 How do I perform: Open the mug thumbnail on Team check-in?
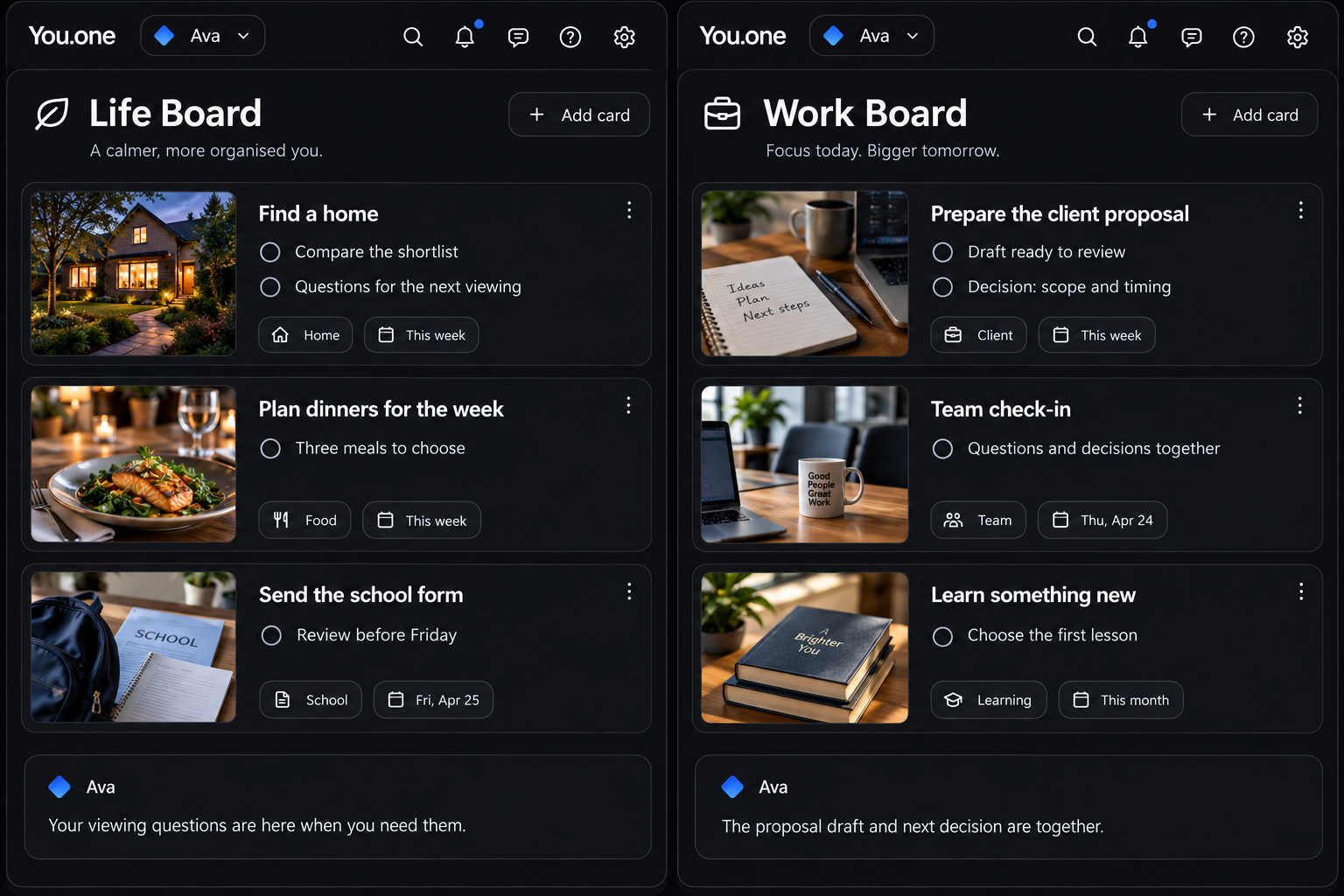[804, 465]
